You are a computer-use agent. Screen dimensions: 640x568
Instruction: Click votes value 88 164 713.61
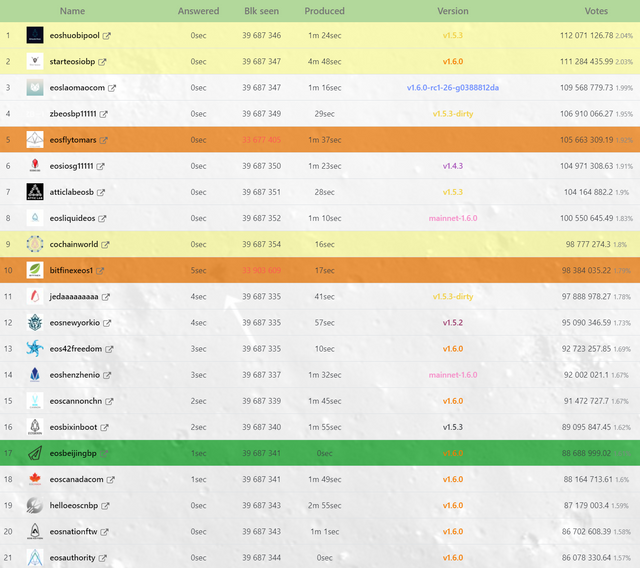pos(588,479)
